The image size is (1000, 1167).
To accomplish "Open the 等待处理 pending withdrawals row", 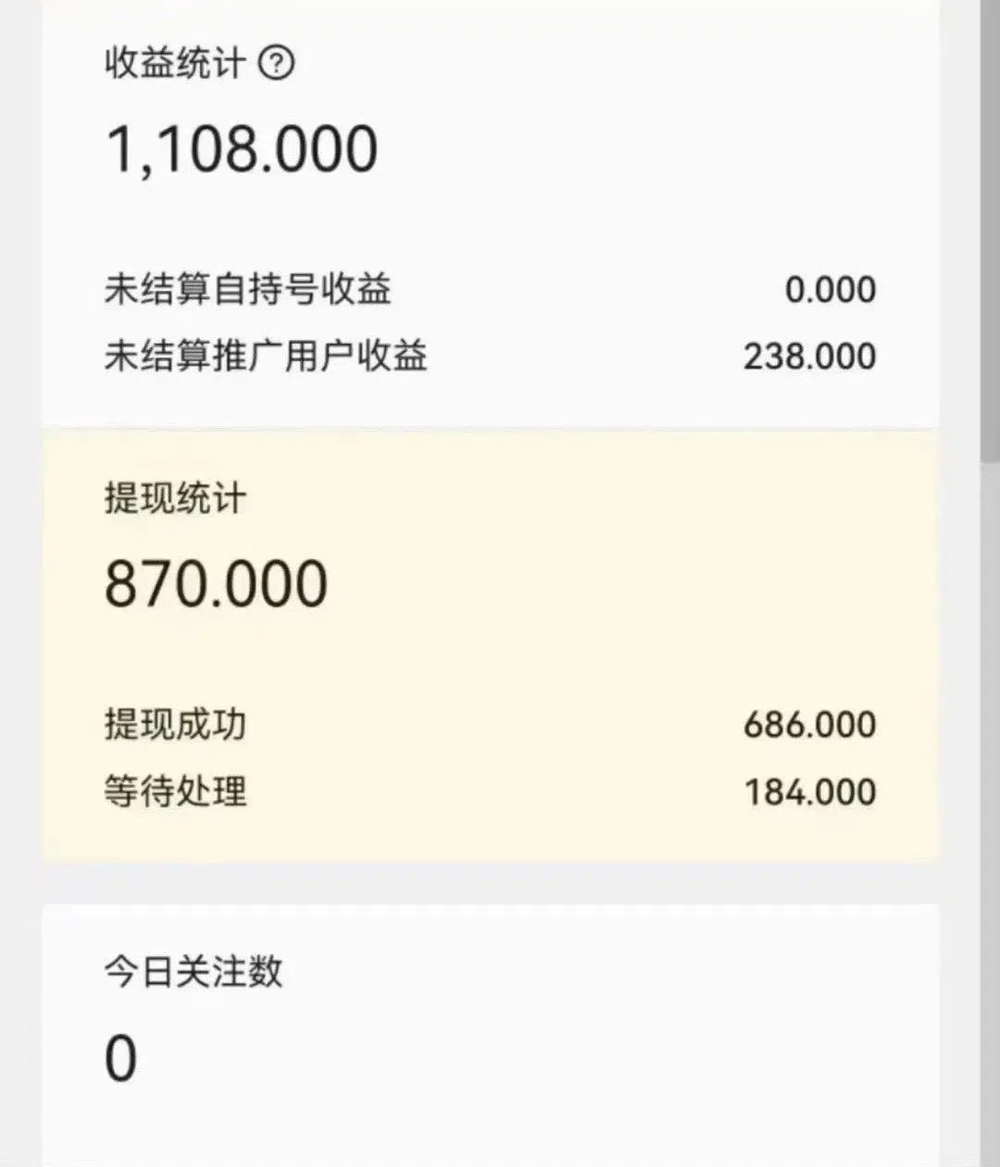I will click(x=490, y=791).
